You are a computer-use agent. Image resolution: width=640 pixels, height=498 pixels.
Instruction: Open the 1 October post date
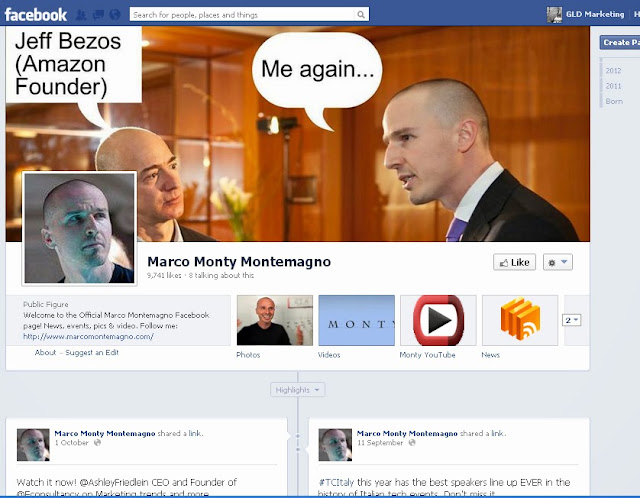click(x=71, y=442)
